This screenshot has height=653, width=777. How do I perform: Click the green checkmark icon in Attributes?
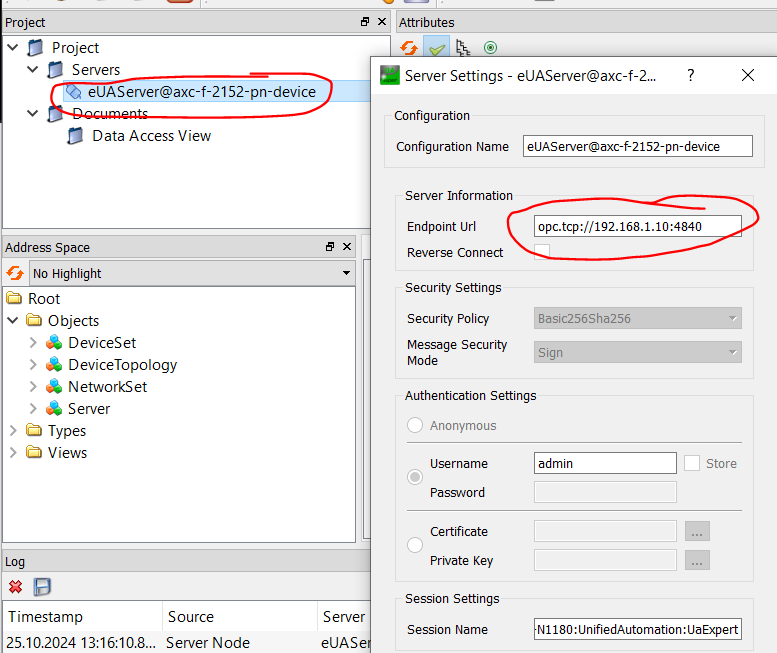tap(436, 47)
